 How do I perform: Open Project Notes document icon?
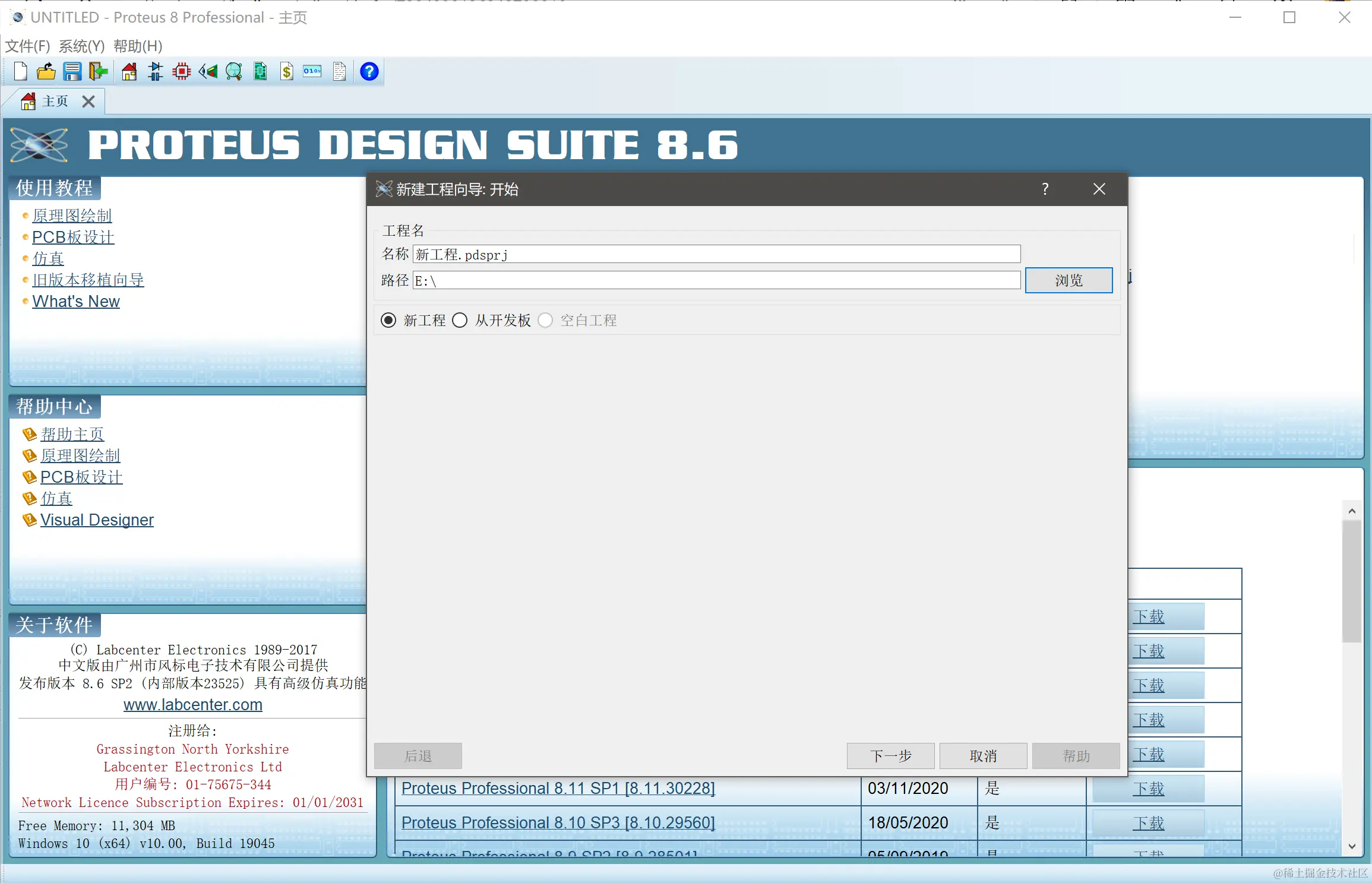tap(339, 72)
